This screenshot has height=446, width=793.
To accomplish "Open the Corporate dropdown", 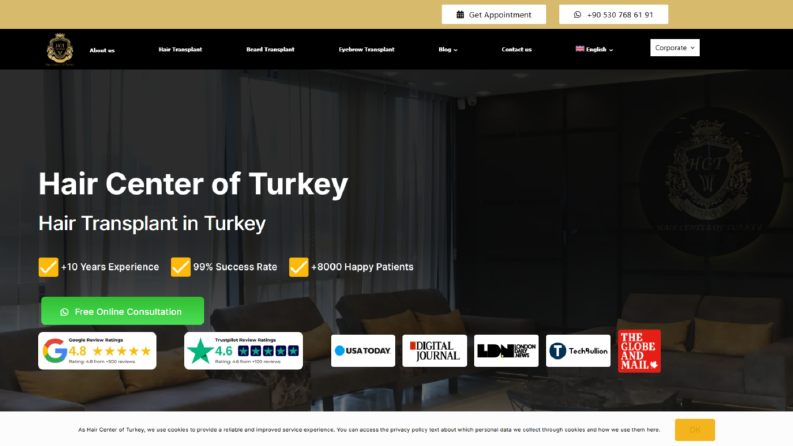I will pos(675,48).
